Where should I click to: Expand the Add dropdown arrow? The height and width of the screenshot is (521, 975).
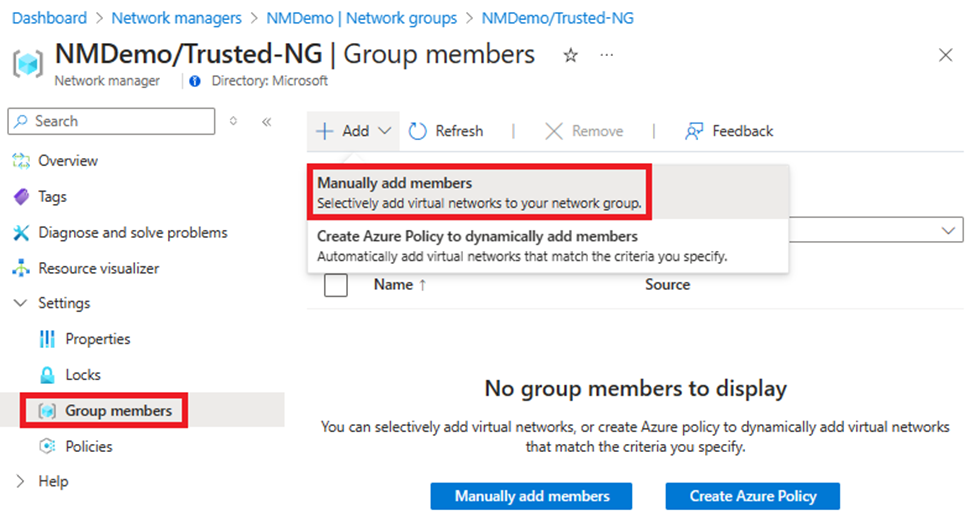click(x=386, y=131)
